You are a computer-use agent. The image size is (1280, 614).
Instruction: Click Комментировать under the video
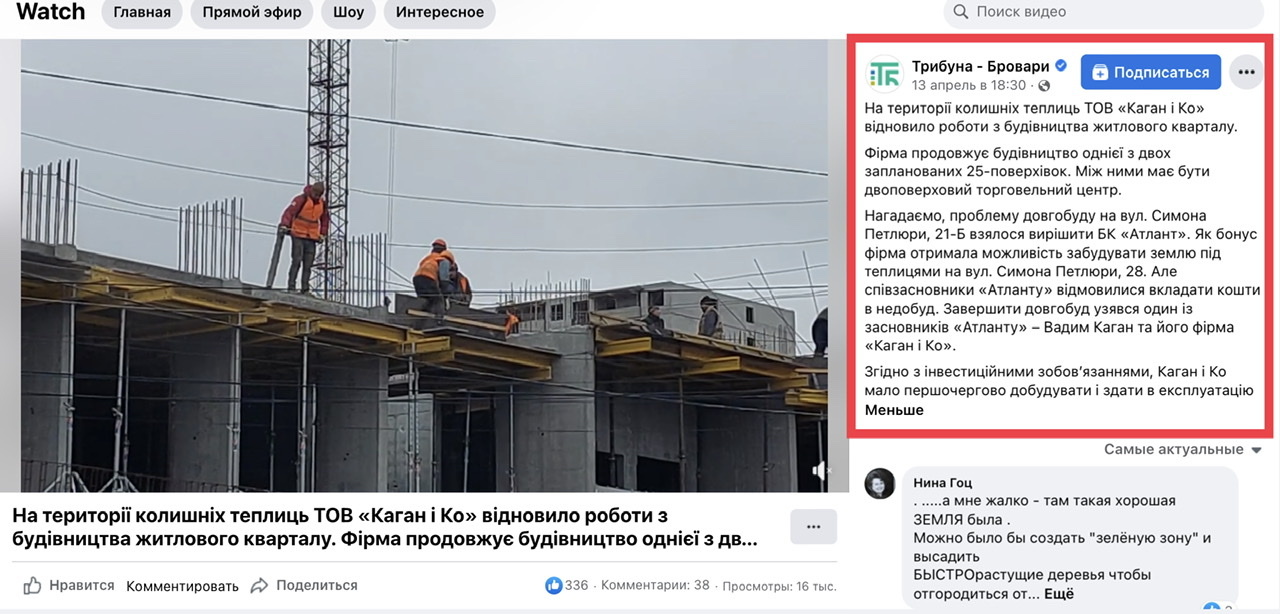click(182, 586)
